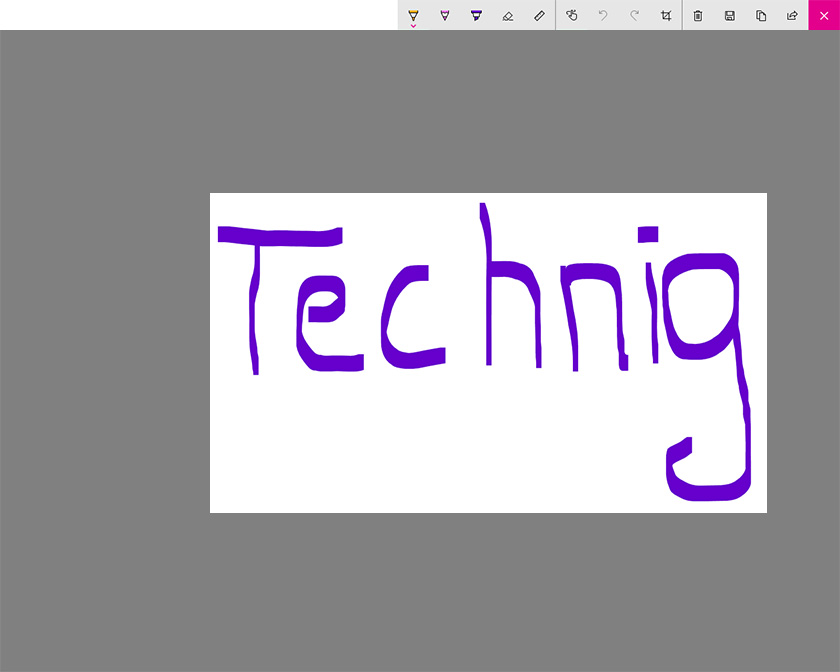Close the Snip and Sketch editor
Screen dimensions: 840x672
(x=824, y=15)
